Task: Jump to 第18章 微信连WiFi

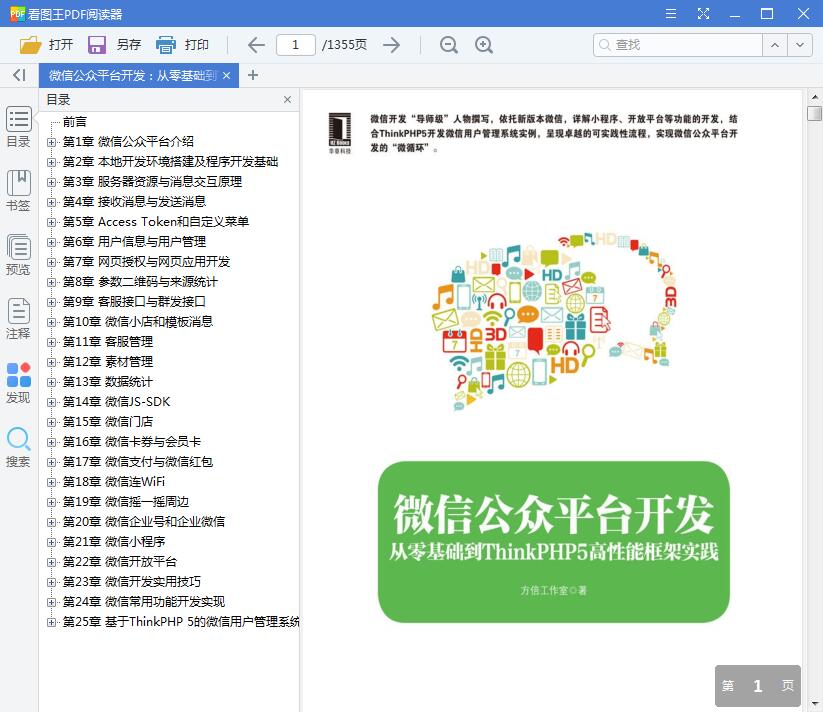Action: [114, 482]
